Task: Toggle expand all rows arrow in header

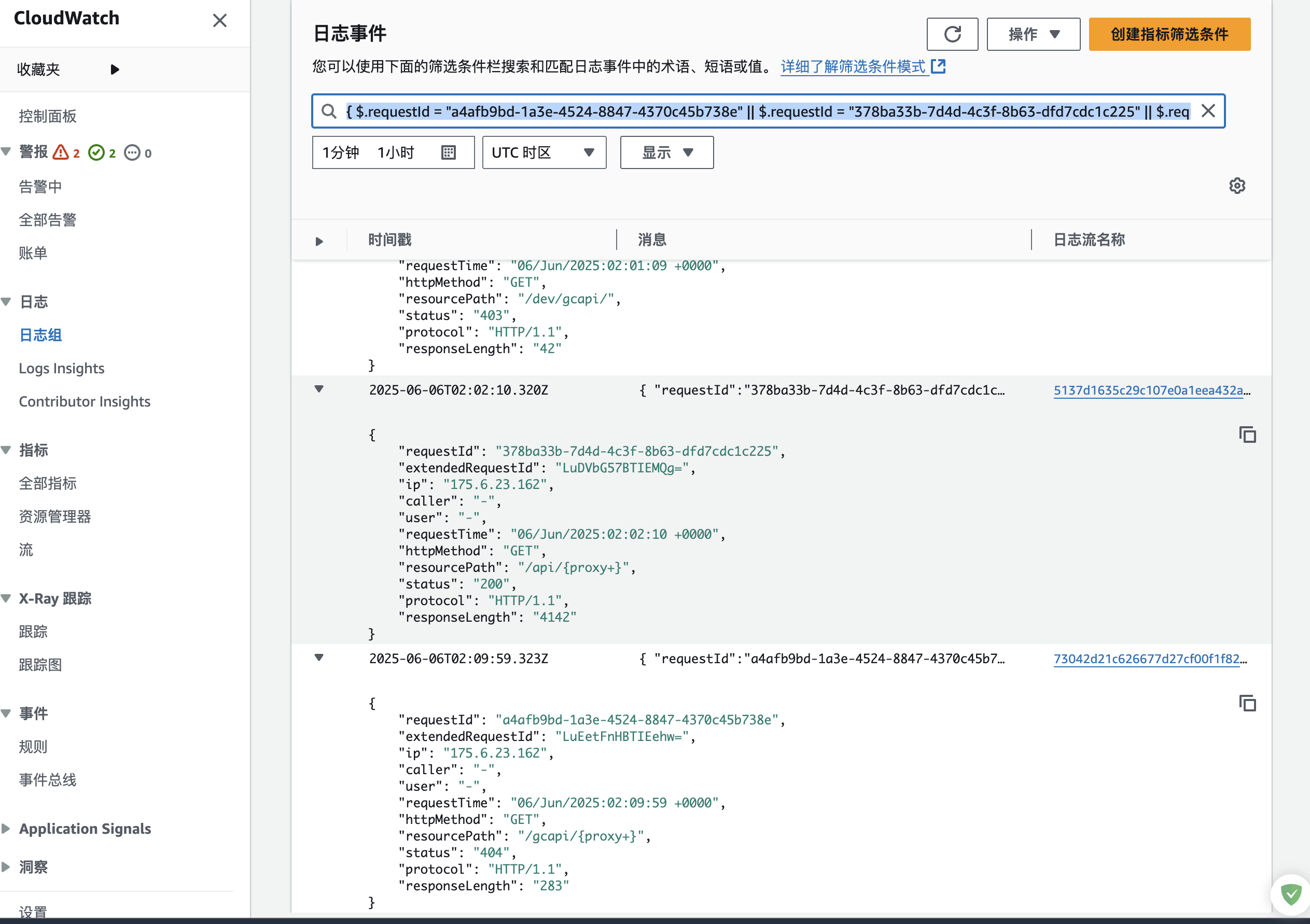Action: point(319,241)
